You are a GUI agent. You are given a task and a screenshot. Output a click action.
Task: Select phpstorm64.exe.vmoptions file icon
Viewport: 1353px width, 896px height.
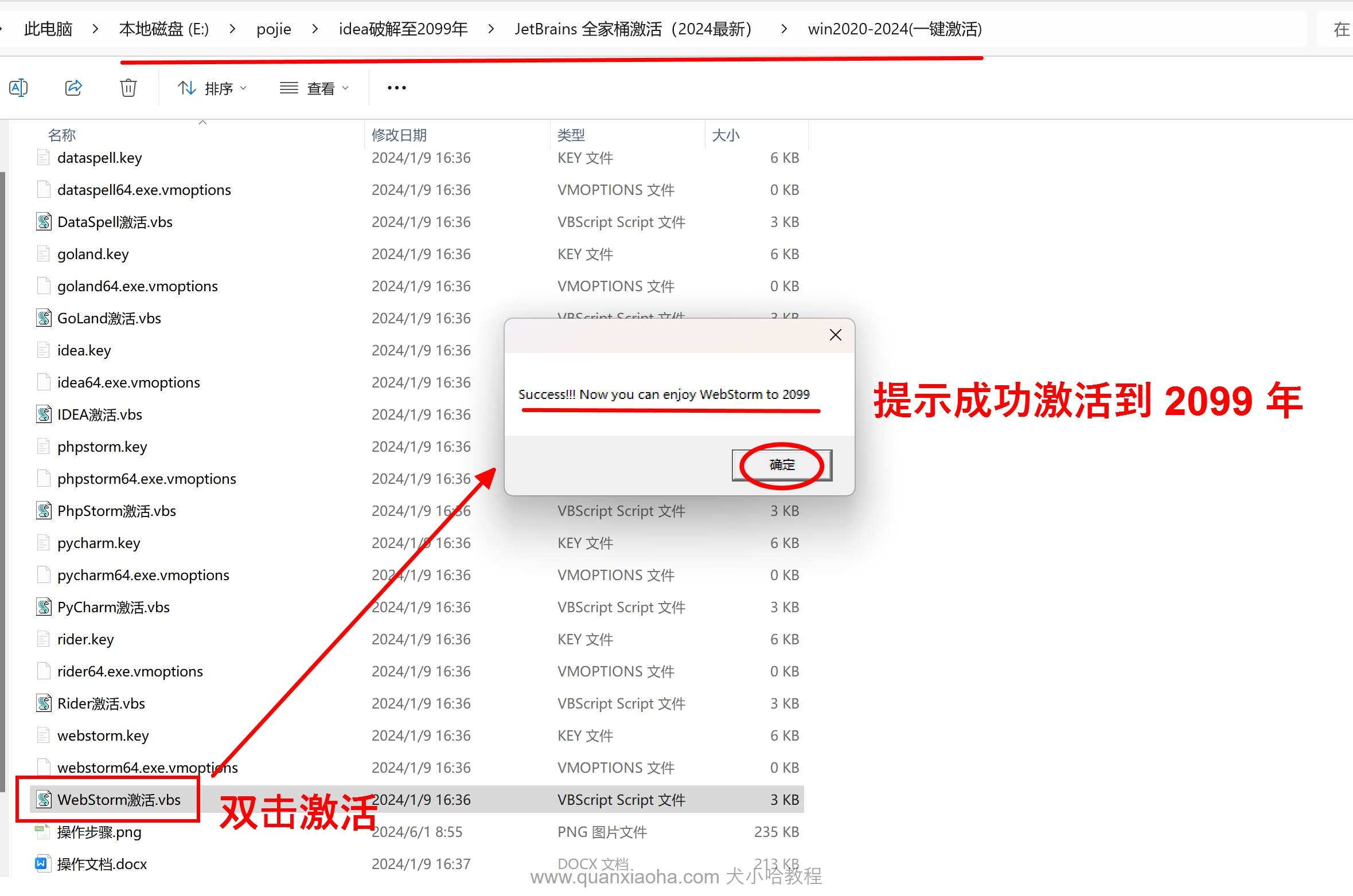pyautogui.click(x=44, y=478)
